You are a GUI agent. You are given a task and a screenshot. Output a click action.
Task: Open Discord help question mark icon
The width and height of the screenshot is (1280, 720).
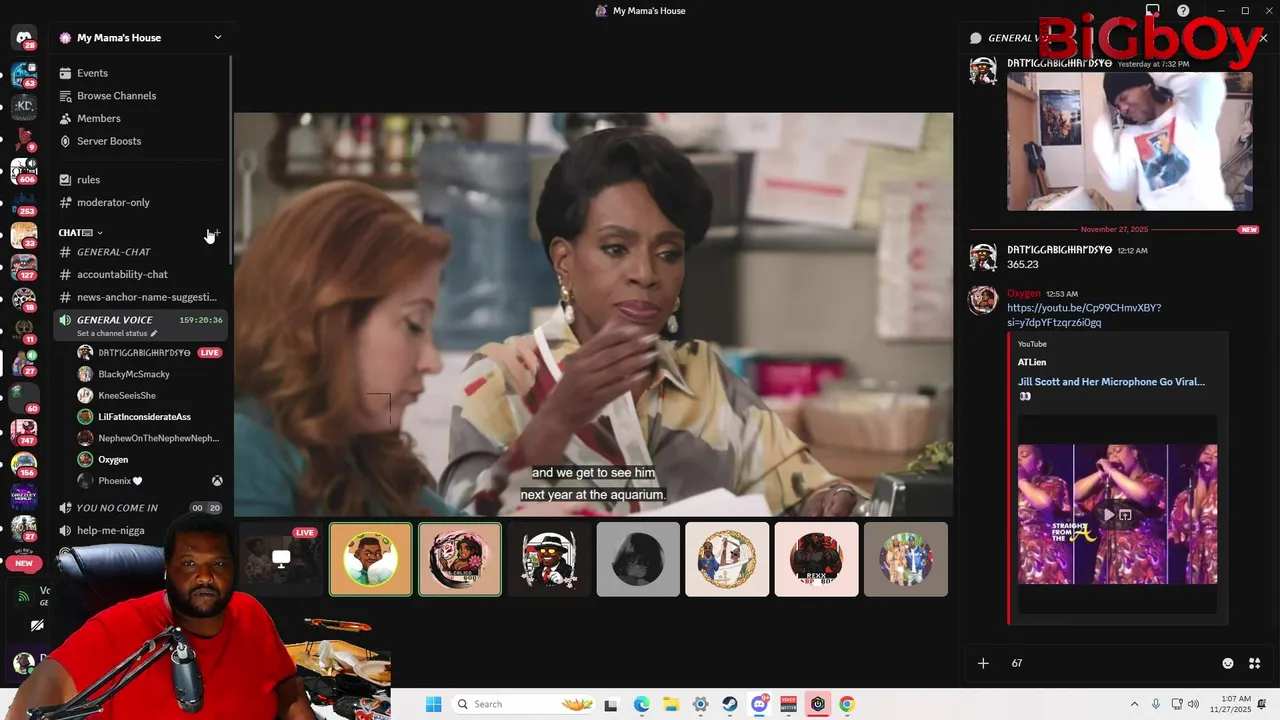tap(1183, 11)
